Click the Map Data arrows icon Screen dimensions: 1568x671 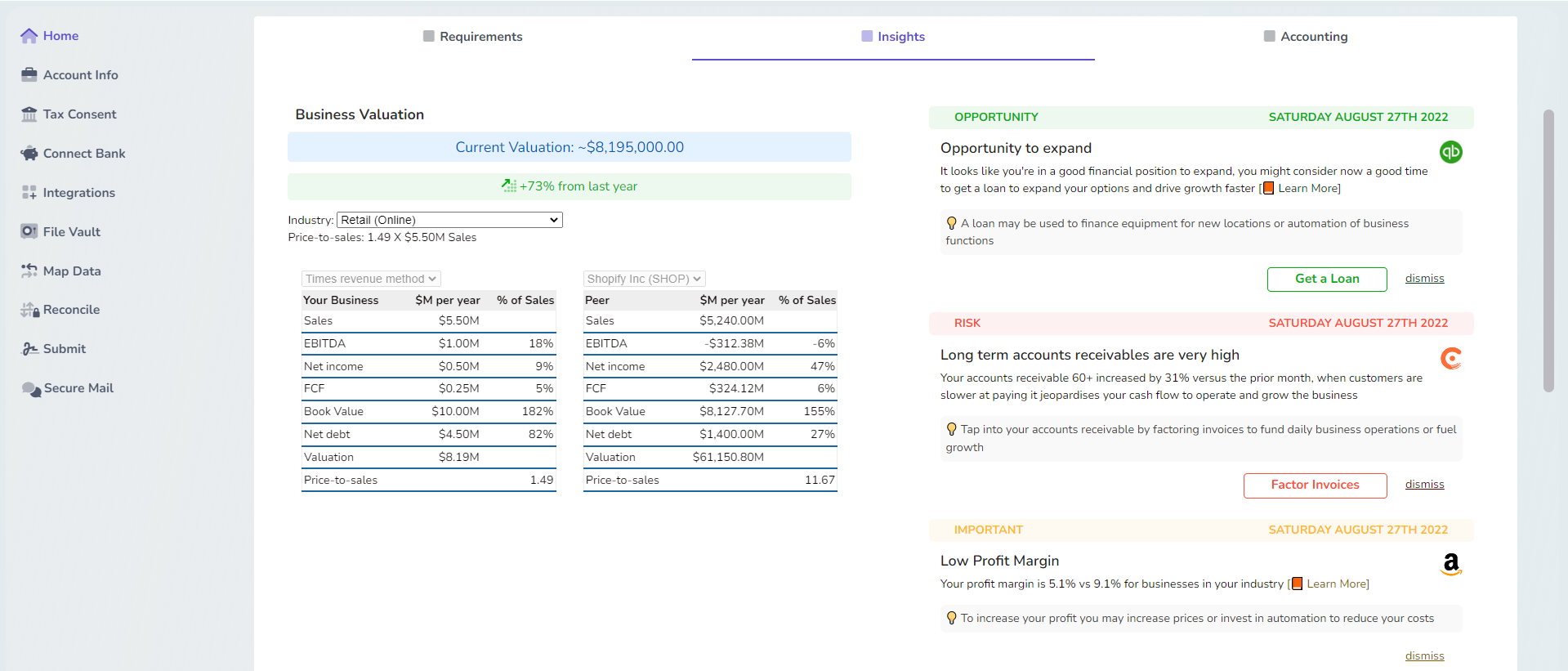29,271
